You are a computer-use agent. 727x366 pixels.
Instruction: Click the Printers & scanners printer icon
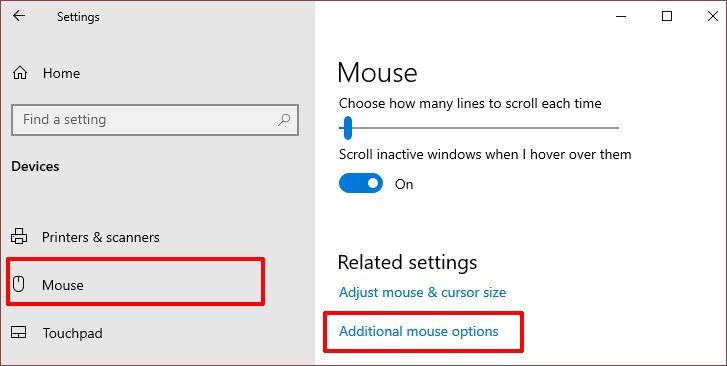(x=19, y=237)
